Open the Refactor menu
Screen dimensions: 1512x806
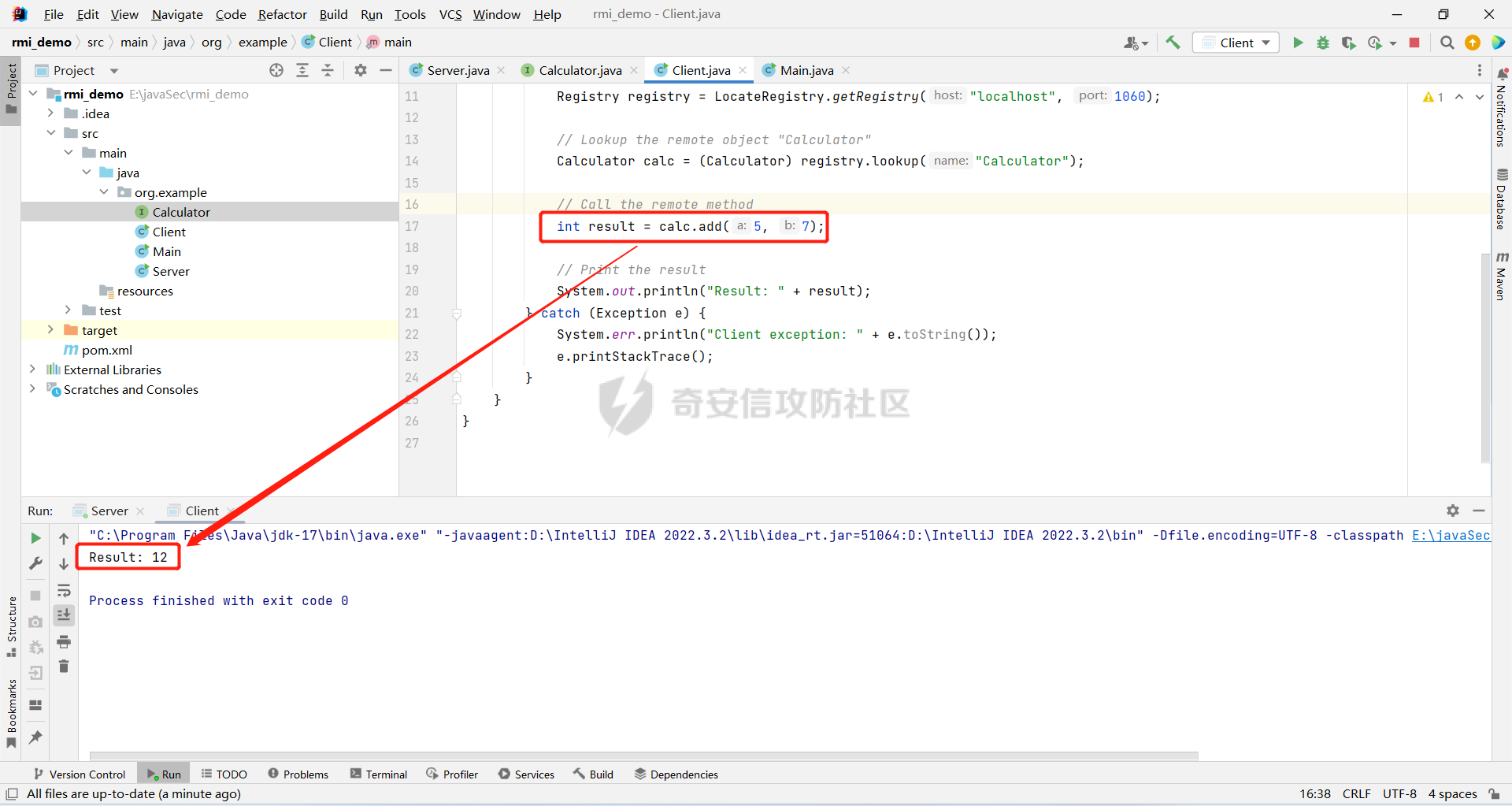(282, 14)
